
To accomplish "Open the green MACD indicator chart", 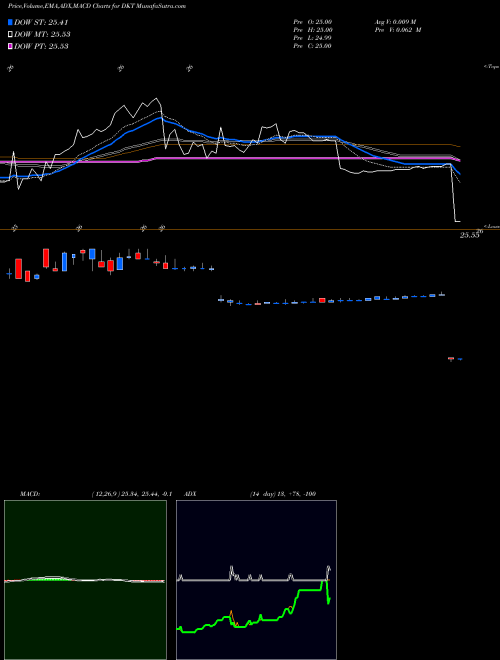I will [x=85, y=580].
